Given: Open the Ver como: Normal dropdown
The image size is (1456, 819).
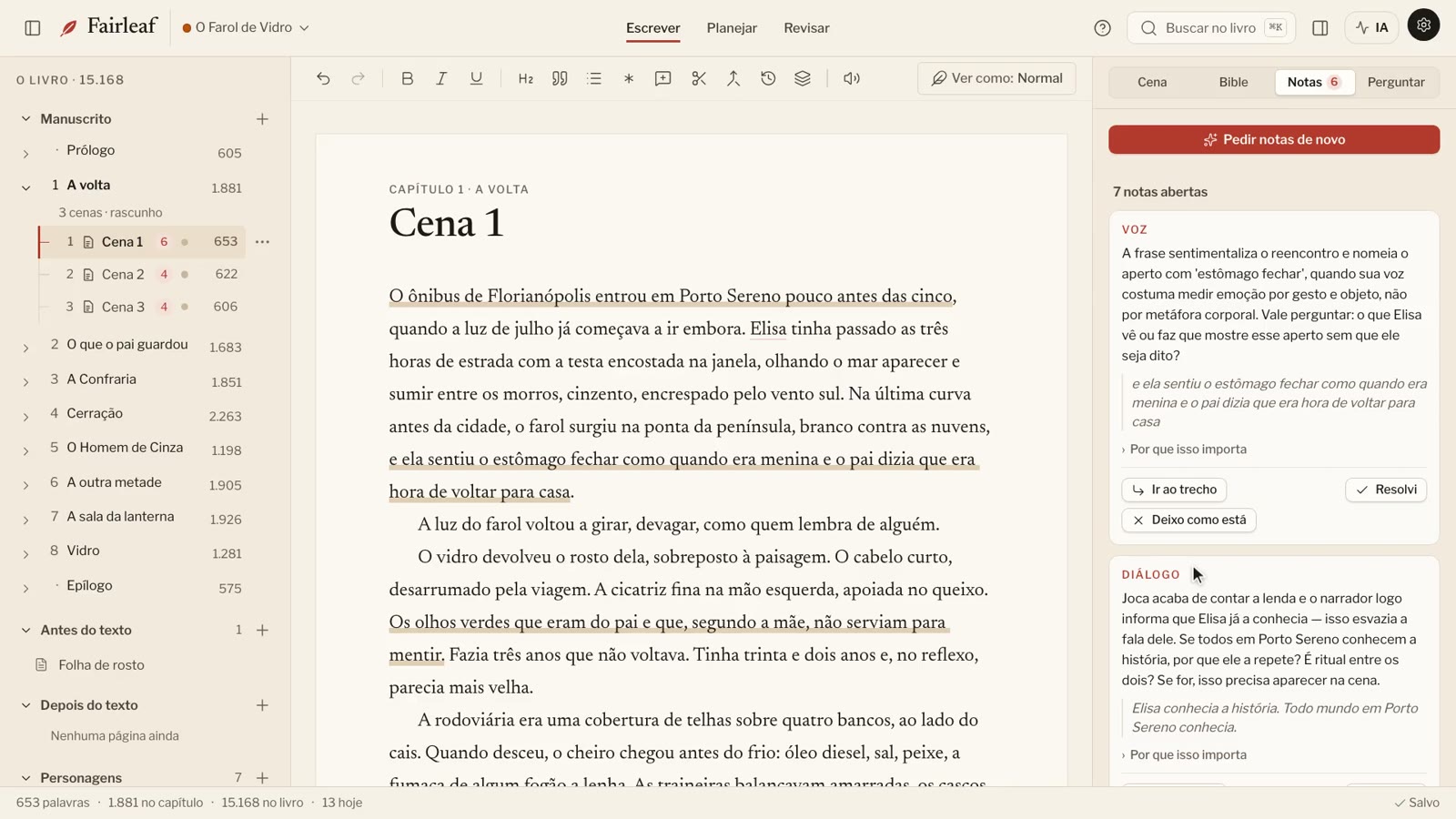Looking at the screenshot, I should click(996, 78).
